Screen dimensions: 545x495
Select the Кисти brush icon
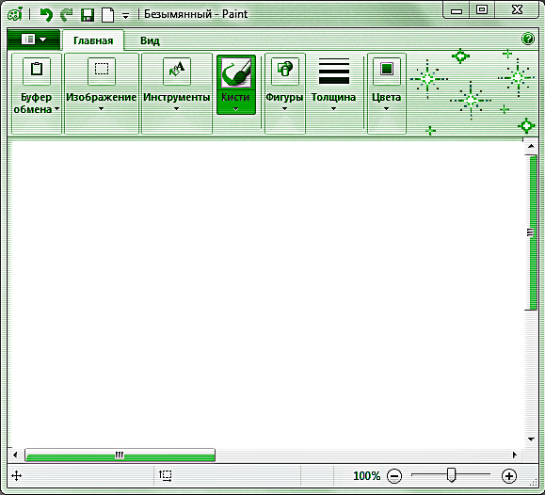pyautogui.click(x=236, y=72)
